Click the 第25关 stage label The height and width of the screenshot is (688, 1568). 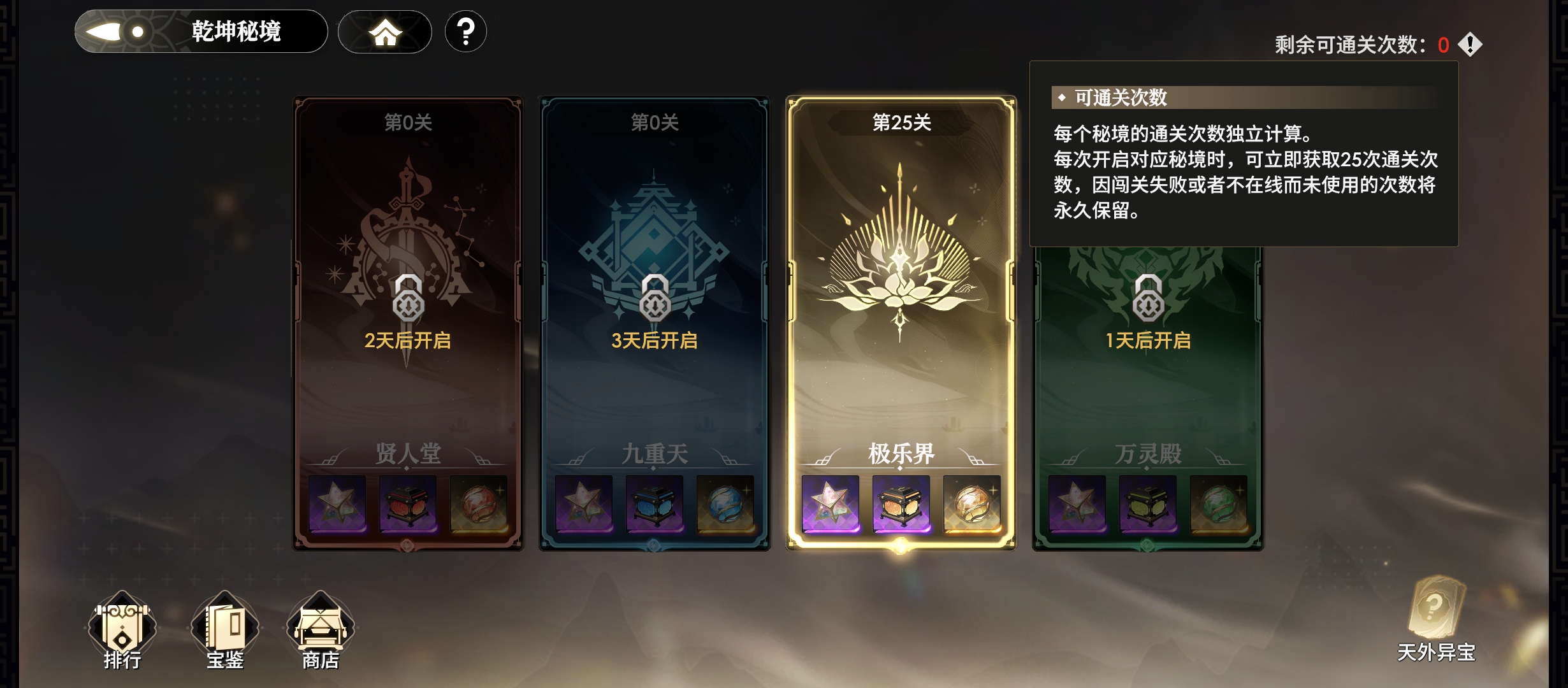pyautogui.click(x=901, y=122)
